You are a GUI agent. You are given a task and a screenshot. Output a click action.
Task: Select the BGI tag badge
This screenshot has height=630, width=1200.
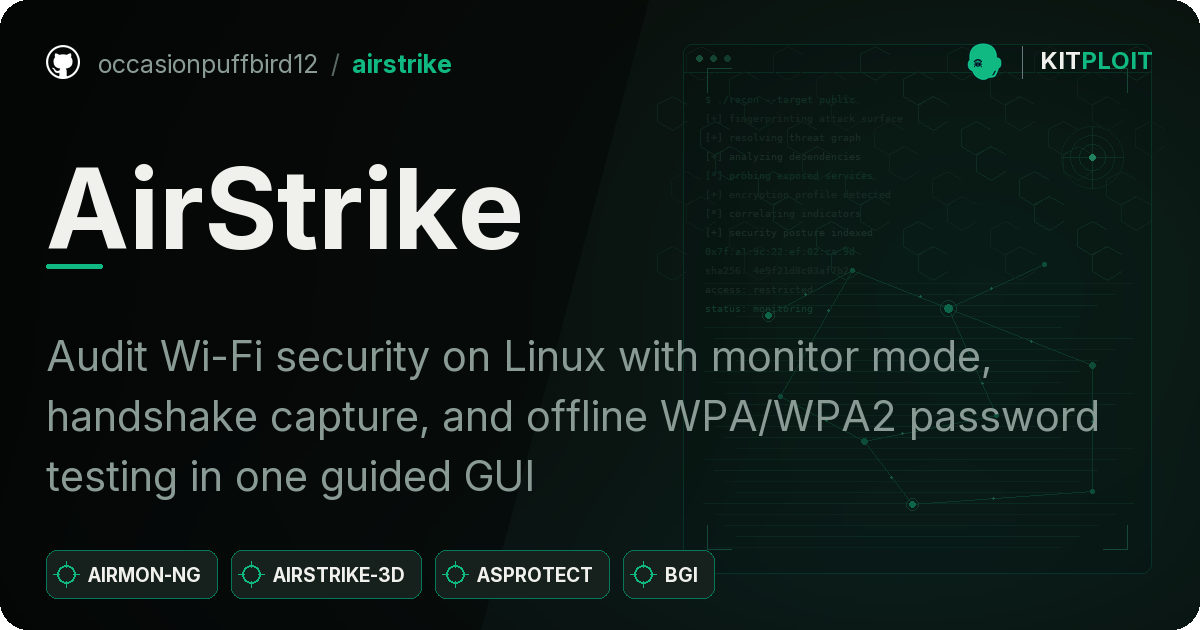click(x=669, y=575)
